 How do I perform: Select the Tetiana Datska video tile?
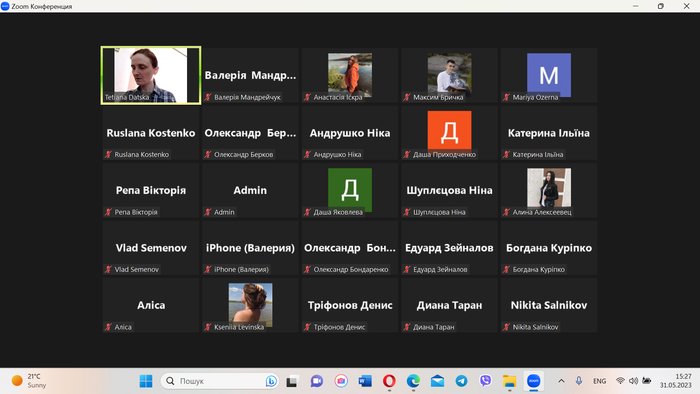pos(151,75)
